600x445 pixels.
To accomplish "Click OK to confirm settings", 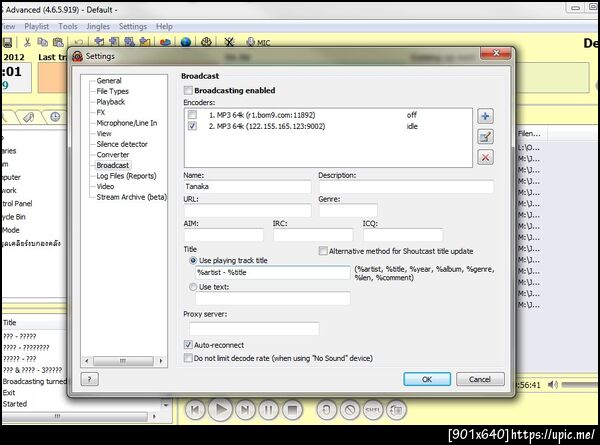I will pyautogui.click(x=427, y=379).
